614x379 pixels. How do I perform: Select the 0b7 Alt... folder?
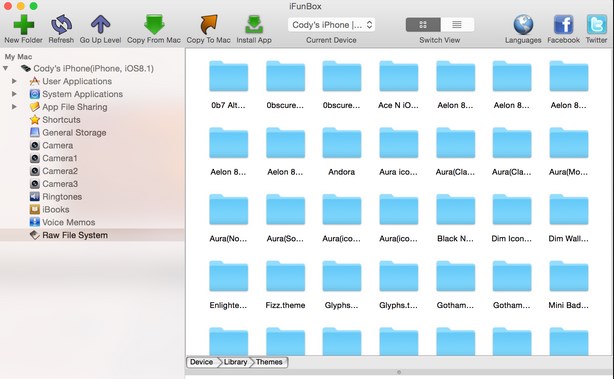click(228, 76)
